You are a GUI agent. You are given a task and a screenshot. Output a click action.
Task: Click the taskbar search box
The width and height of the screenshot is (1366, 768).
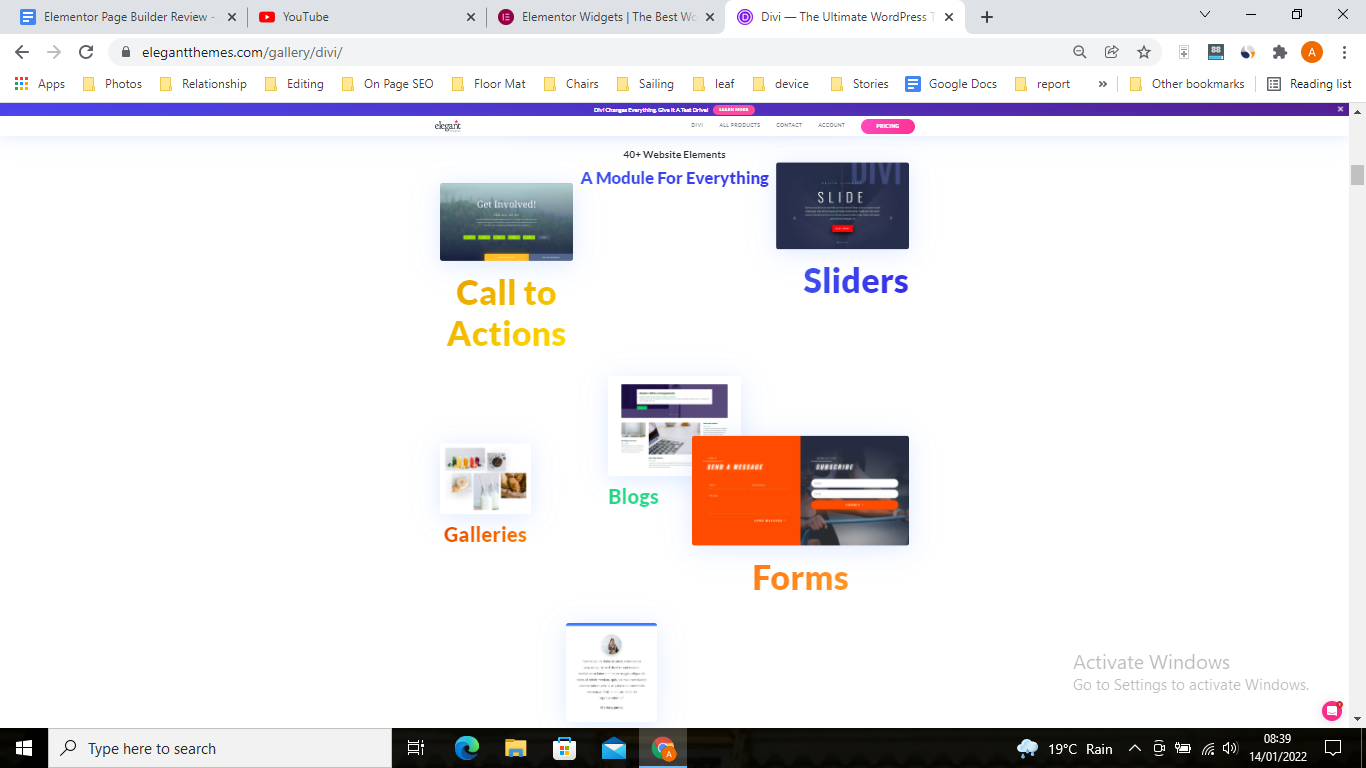[220, 748]
